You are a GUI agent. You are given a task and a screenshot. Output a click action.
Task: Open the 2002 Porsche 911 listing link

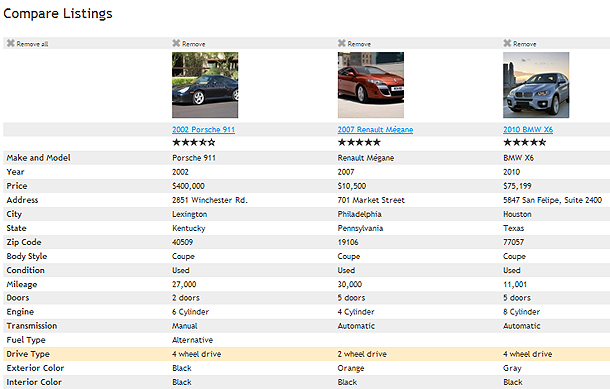(x=203, y=130)
